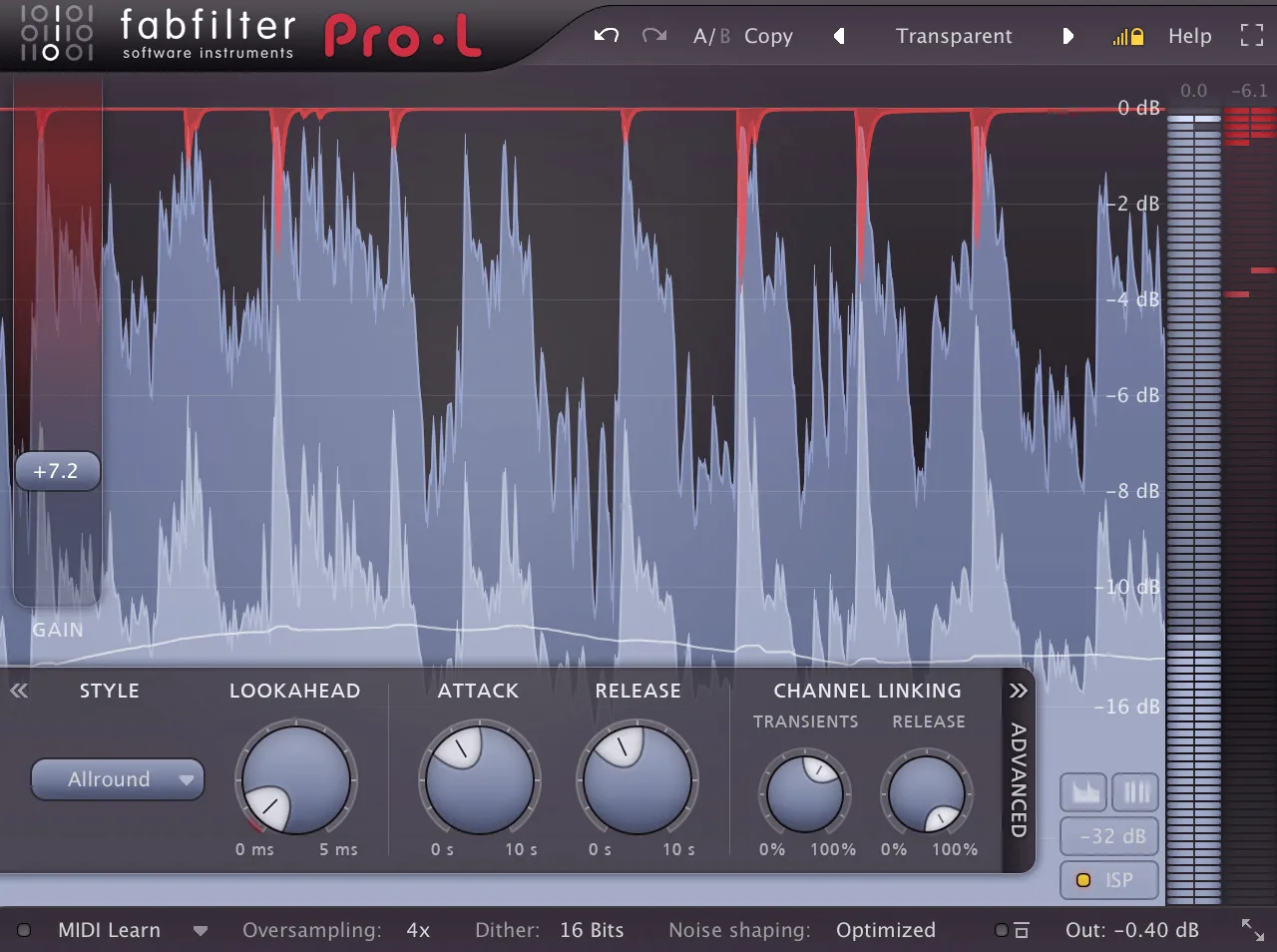This screenshot has height=952, width=1277.
Task: Click the Channel Linking Release knob
Action: pyautogui.click(x=926, y=793)
